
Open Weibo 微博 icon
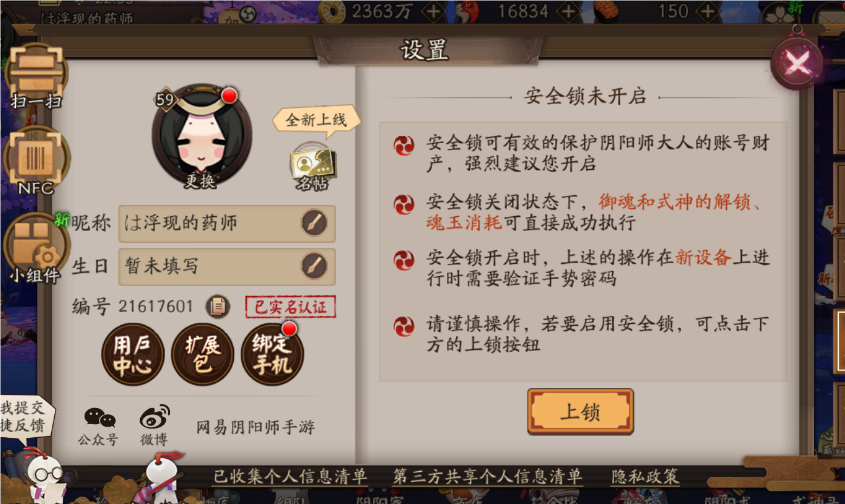click(x=154, y=426)
